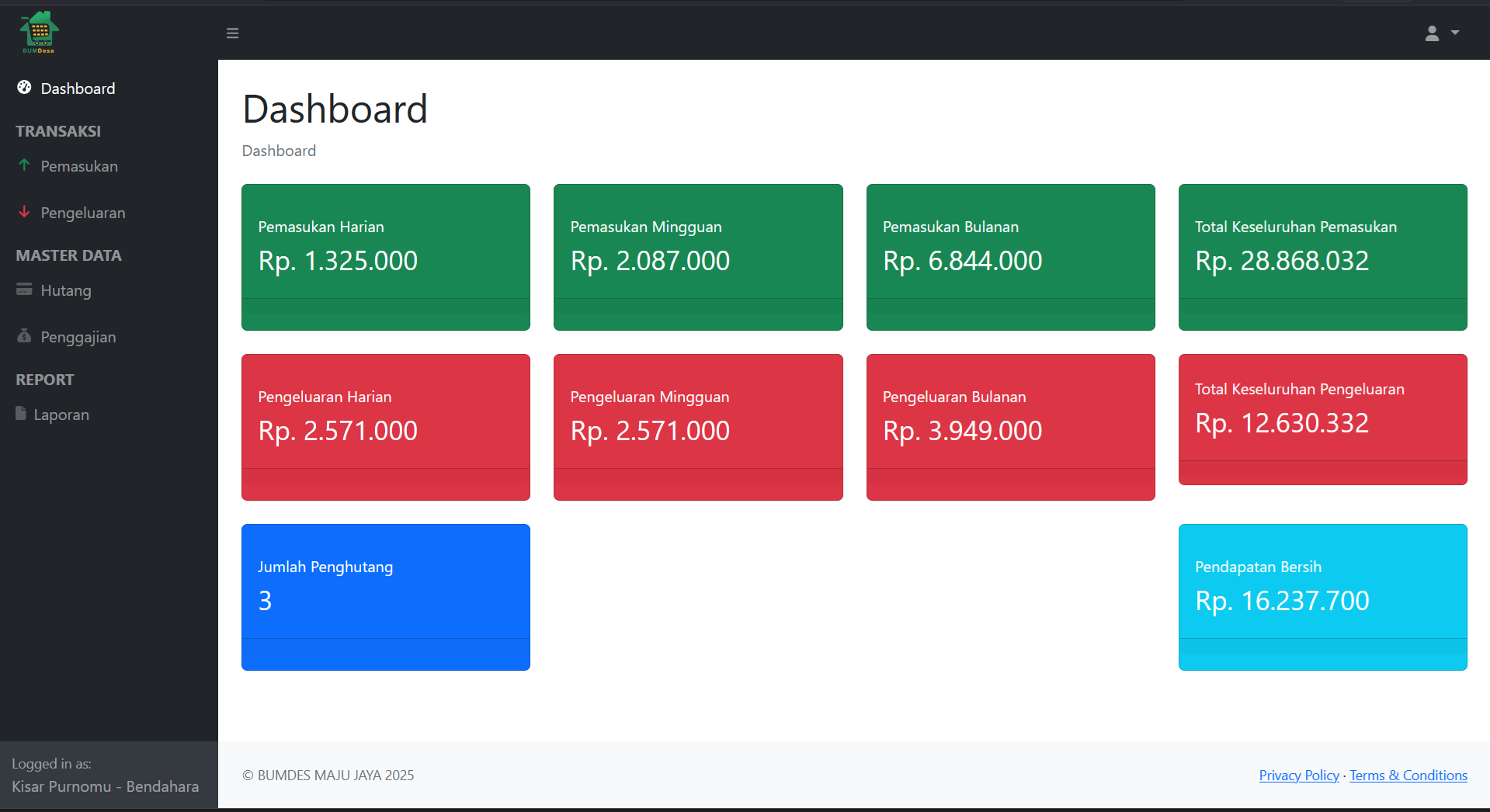Open the Privacy Policy link
Image resolution: width=1490 pixels, height=812 pixels.
click(1299, 776)
